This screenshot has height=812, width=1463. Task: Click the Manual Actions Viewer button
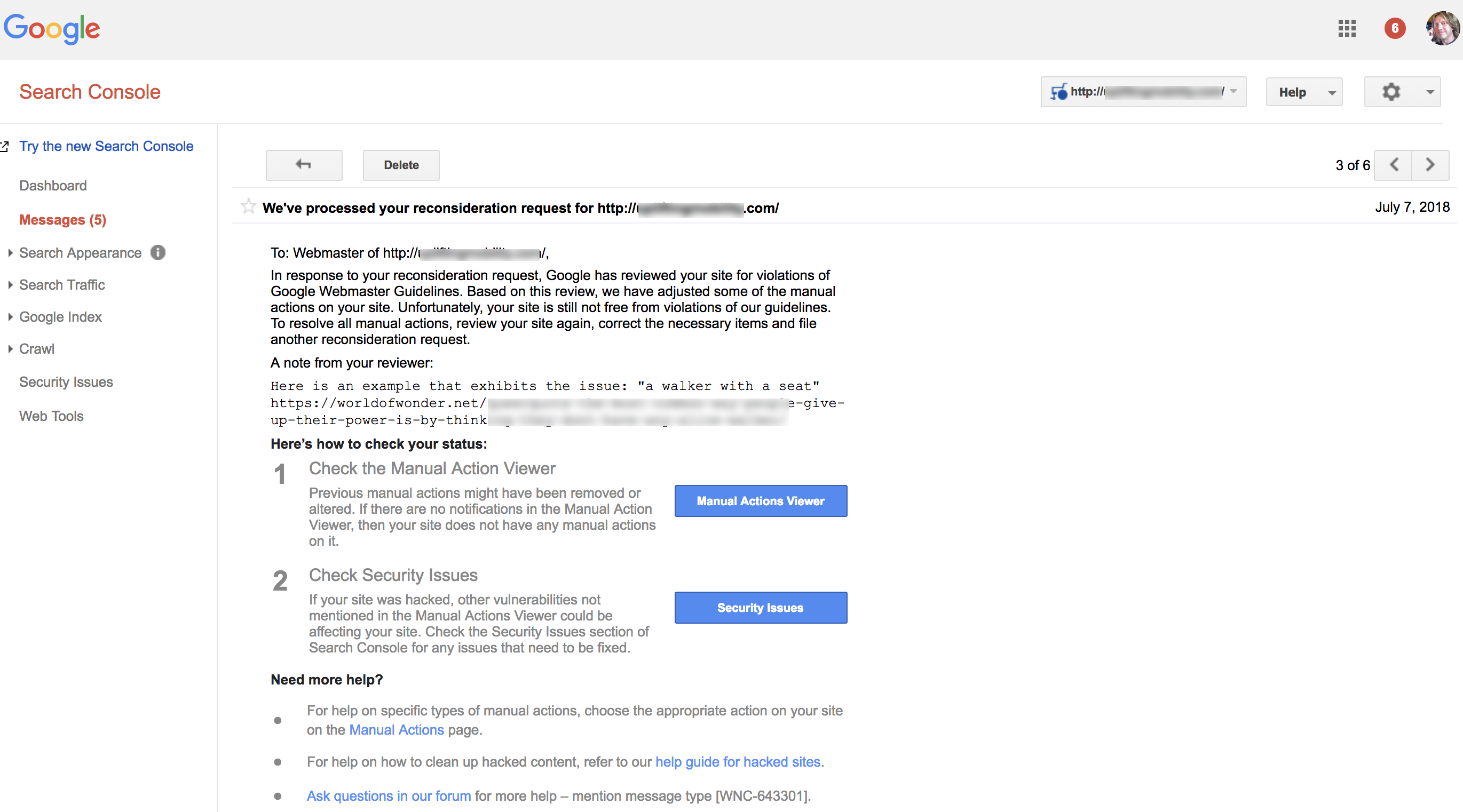[760, 501]
